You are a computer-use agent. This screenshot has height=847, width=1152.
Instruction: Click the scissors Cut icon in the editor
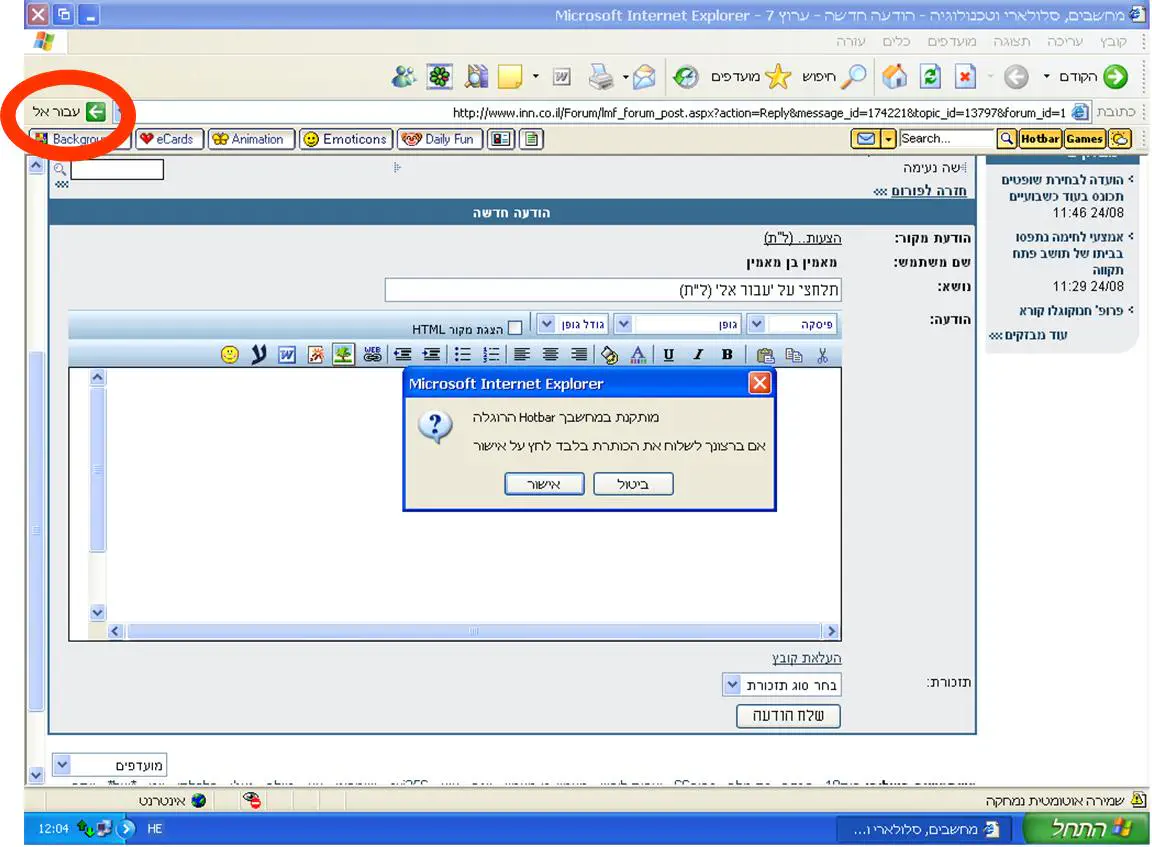point(822,354)
